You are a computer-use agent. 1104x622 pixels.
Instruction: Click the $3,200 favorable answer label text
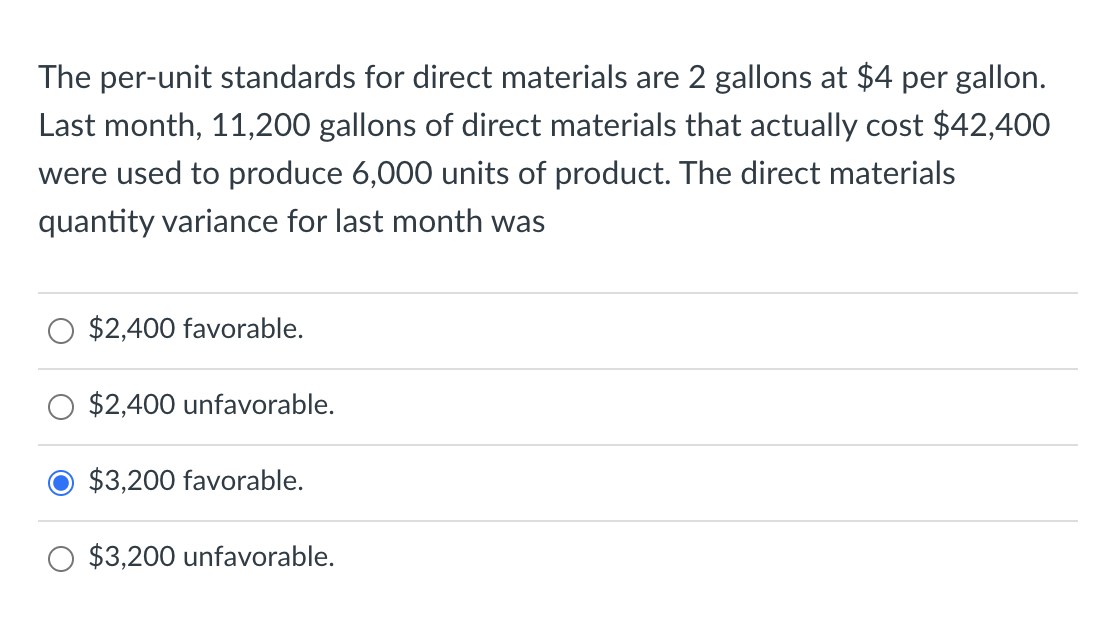coord(195,481)
